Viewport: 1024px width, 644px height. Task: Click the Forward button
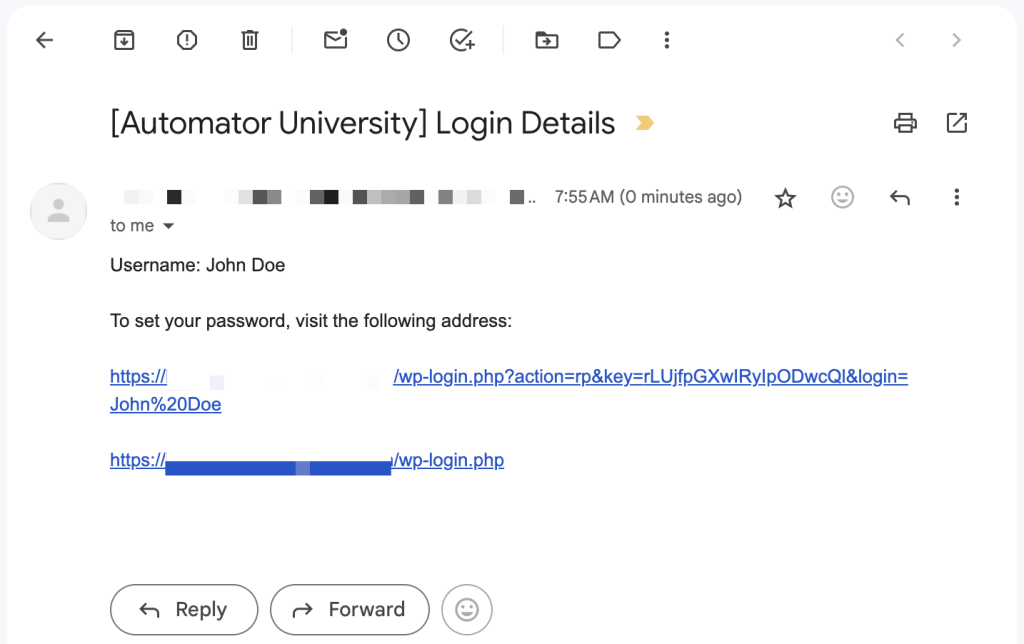[x=349, y=609]
